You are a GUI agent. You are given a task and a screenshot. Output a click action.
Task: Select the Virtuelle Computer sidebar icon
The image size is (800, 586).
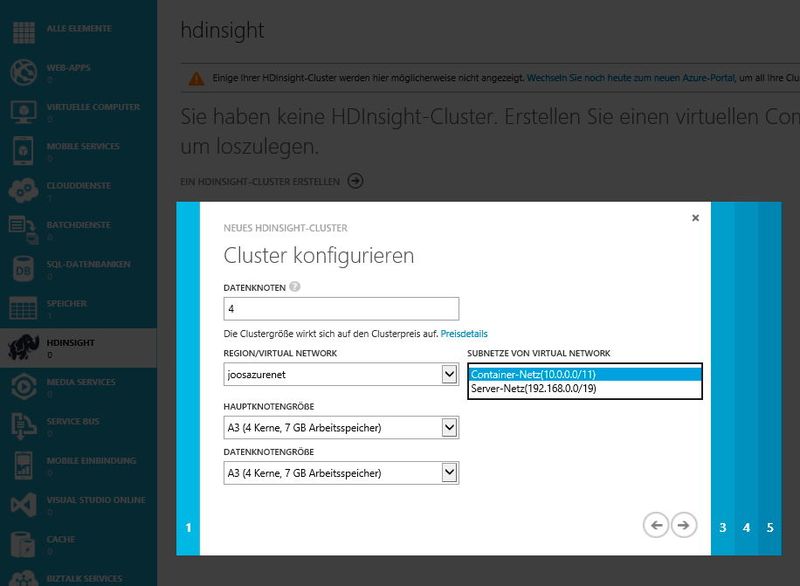pos(22,110)
